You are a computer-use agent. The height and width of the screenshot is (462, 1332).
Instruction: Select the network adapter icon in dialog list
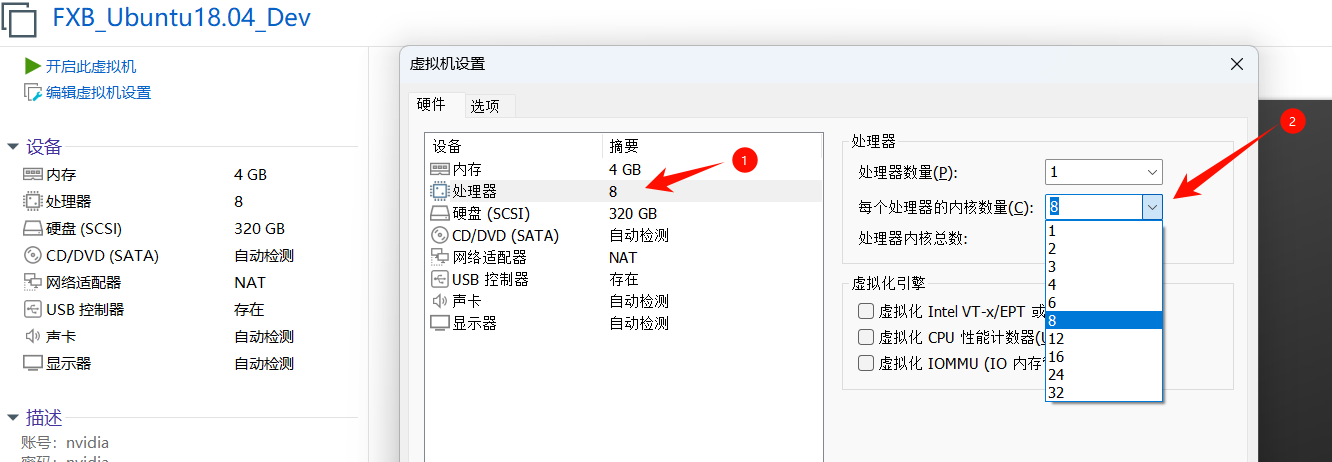point(439,257)
